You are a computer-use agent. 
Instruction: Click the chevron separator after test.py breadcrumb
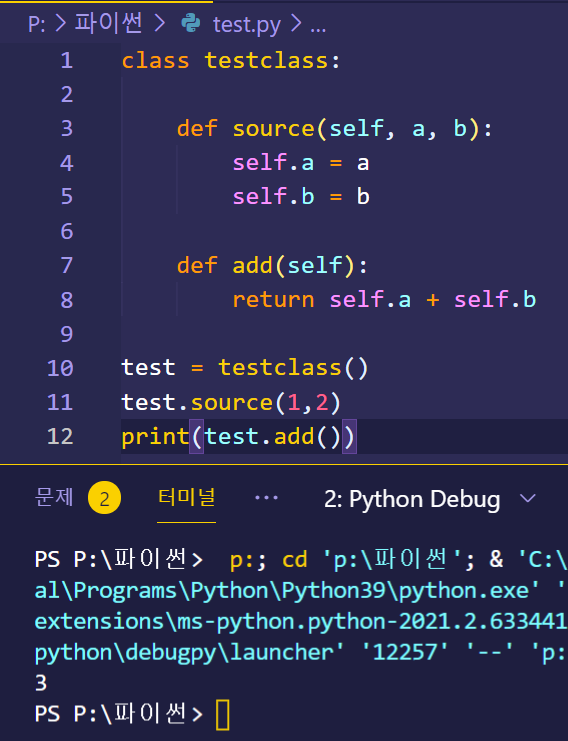[x=296, y=23]
